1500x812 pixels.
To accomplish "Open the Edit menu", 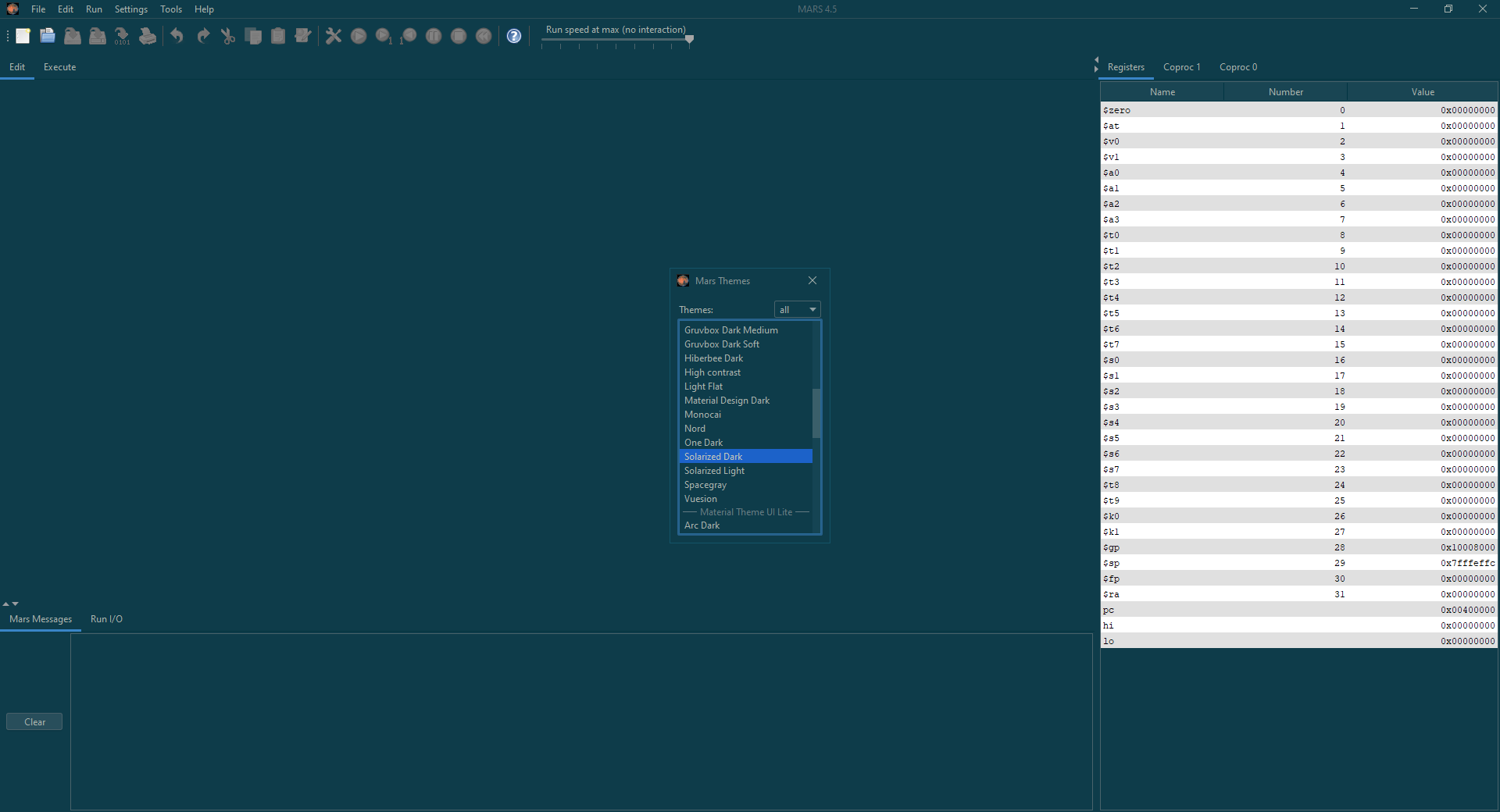I will (66, 9).
